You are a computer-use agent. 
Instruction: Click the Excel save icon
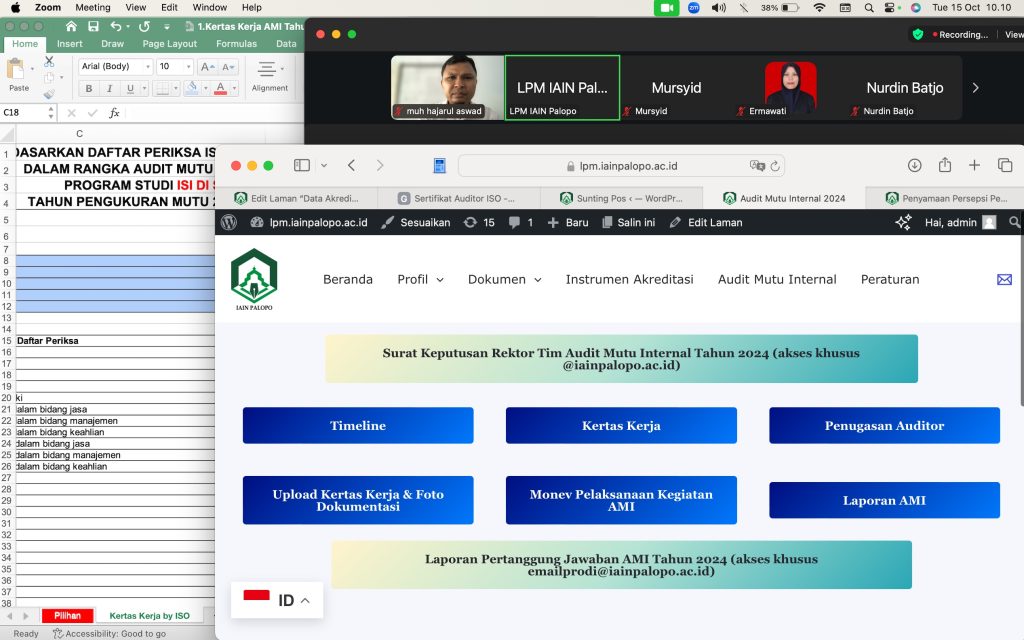click(x=93, y=26)
